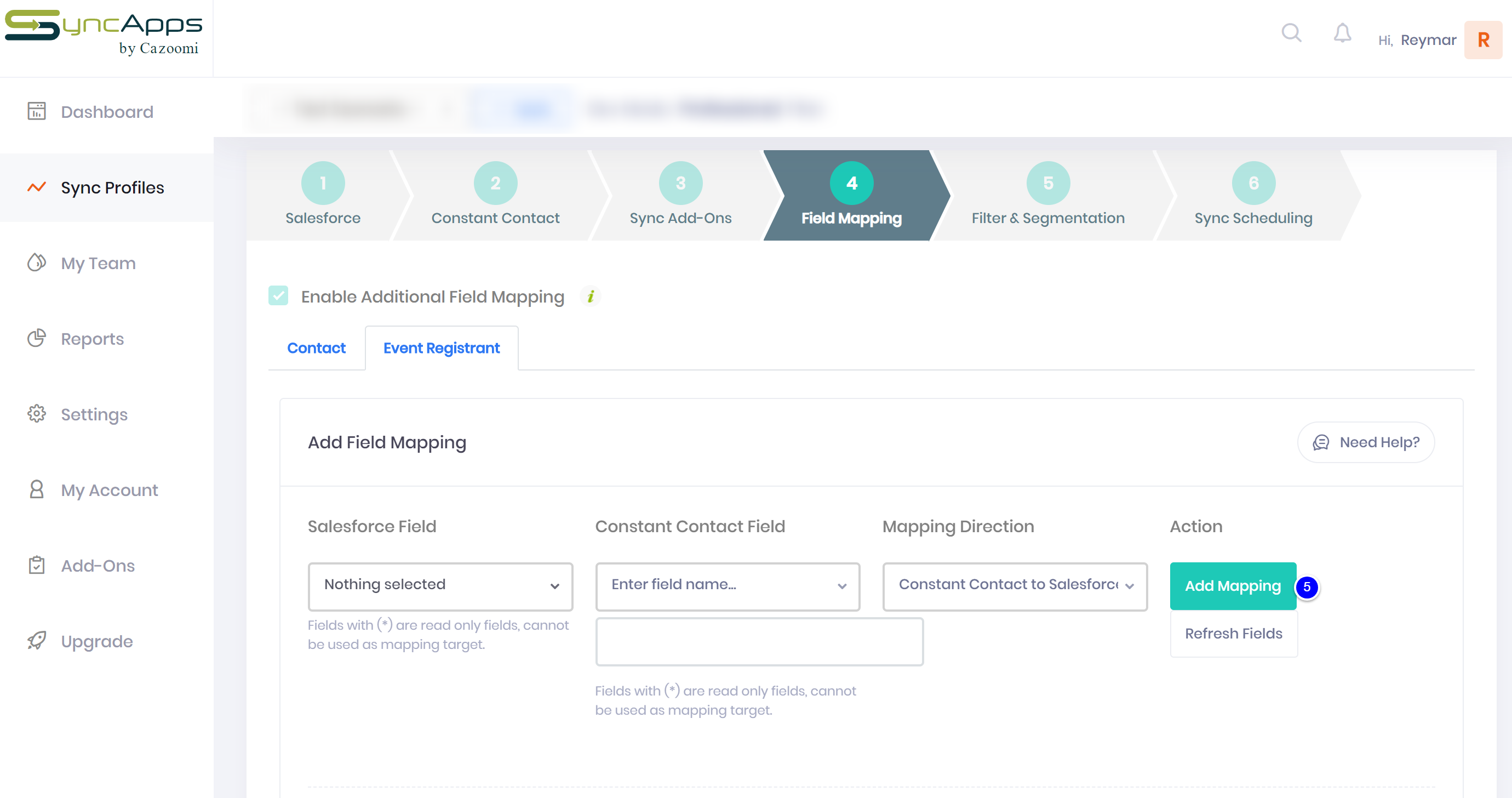
Task: Click the Reports pie chart icon
Action: 36,338
